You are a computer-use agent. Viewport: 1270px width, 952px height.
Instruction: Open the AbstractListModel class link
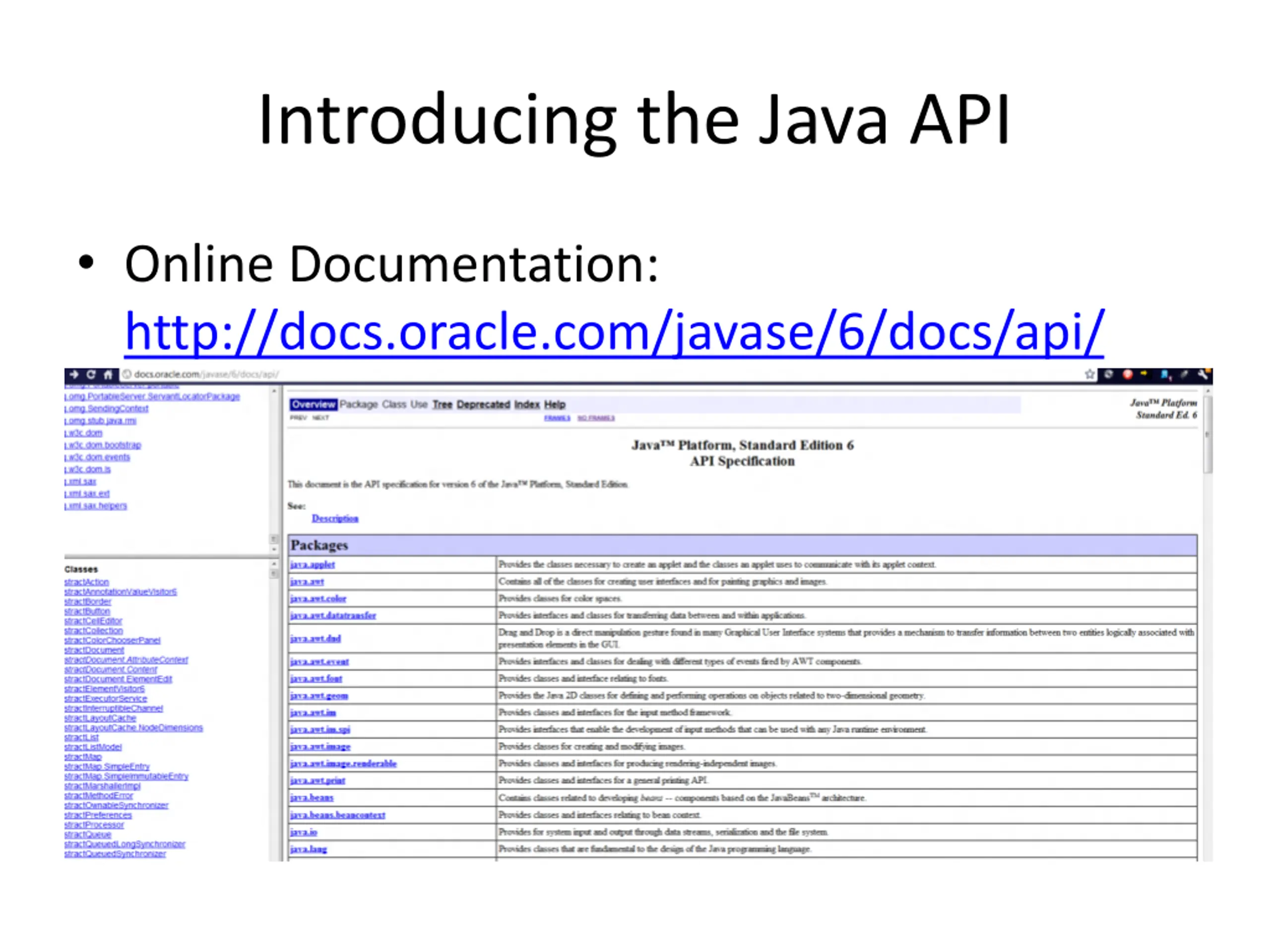[93, 747]
